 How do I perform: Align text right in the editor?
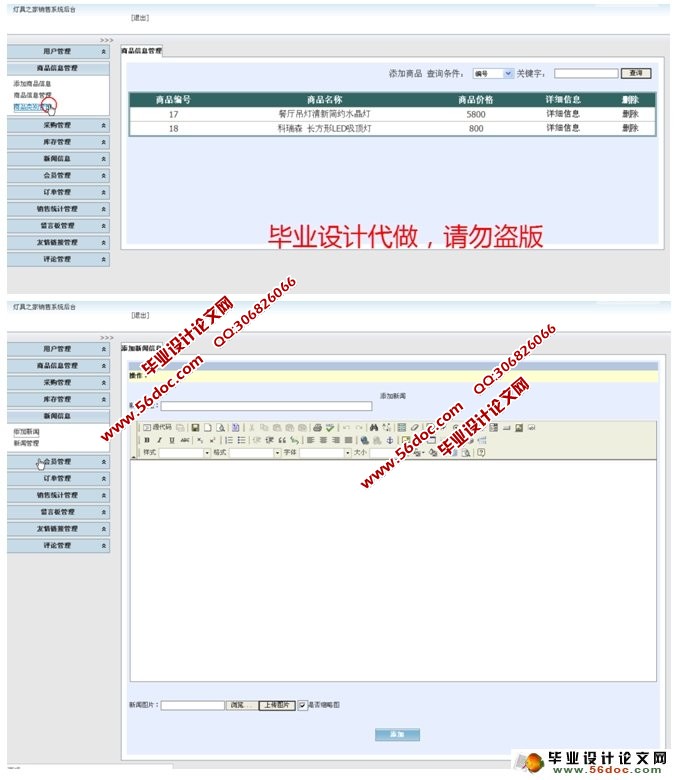[336, 440]
